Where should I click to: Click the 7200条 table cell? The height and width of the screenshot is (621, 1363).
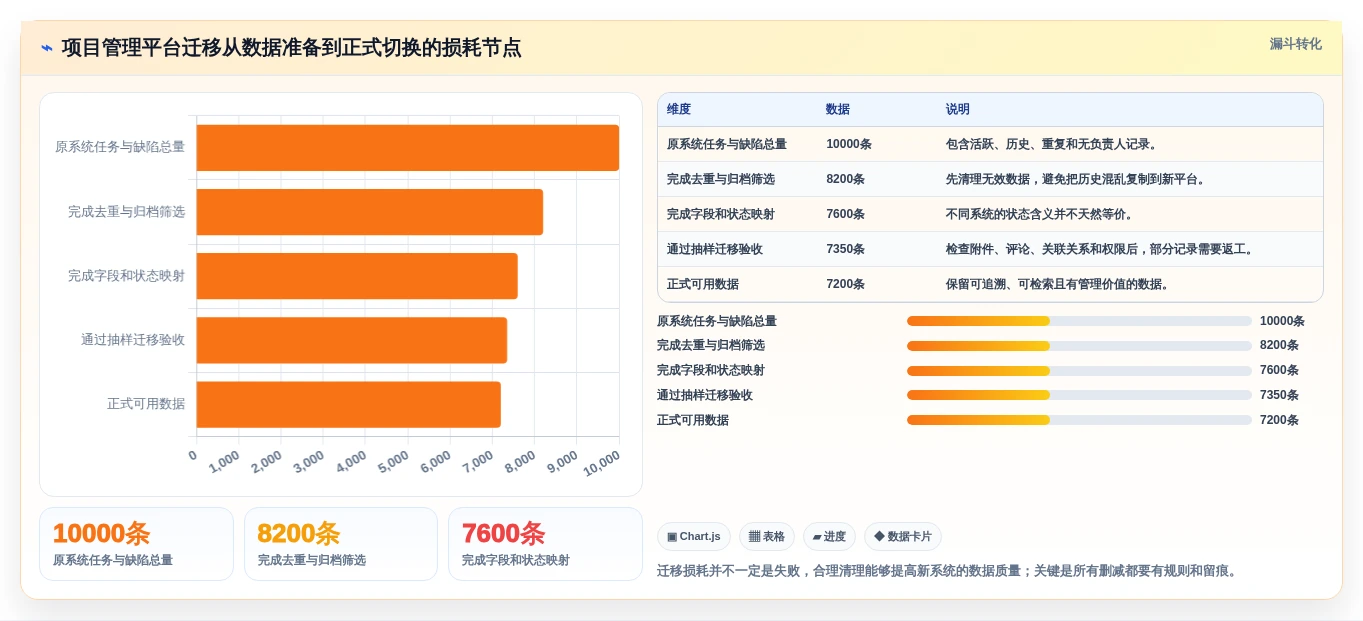pyautogui.click(x=846, y=284)
